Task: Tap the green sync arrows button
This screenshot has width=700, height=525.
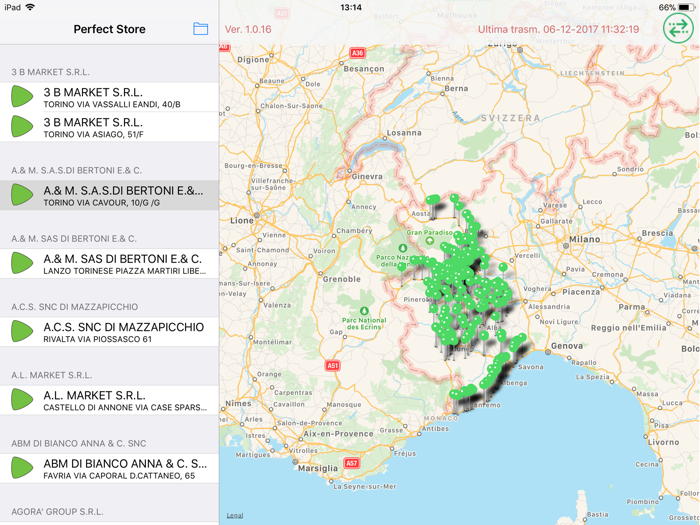Action: tap(678, 29)
